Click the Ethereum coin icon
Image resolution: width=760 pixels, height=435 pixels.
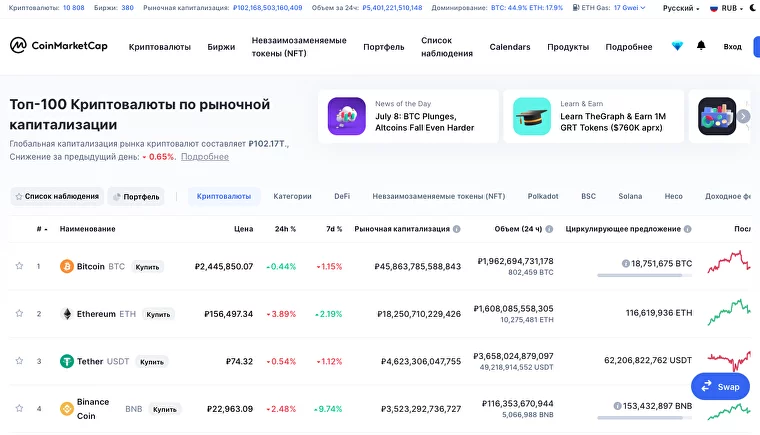point(67,314)
